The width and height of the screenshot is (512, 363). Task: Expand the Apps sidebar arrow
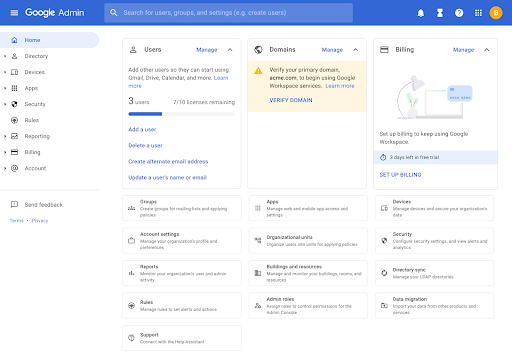[x=5, y=88]
